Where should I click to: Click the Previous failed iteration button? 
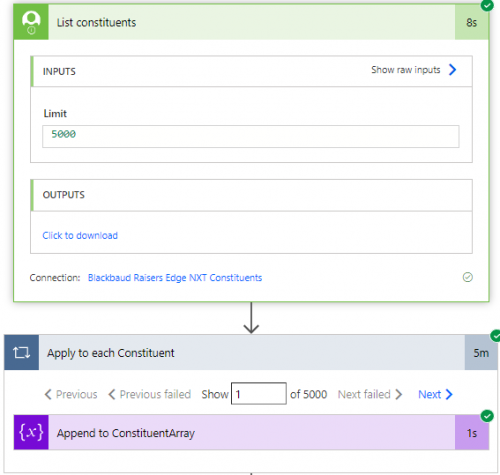[149, 394]
